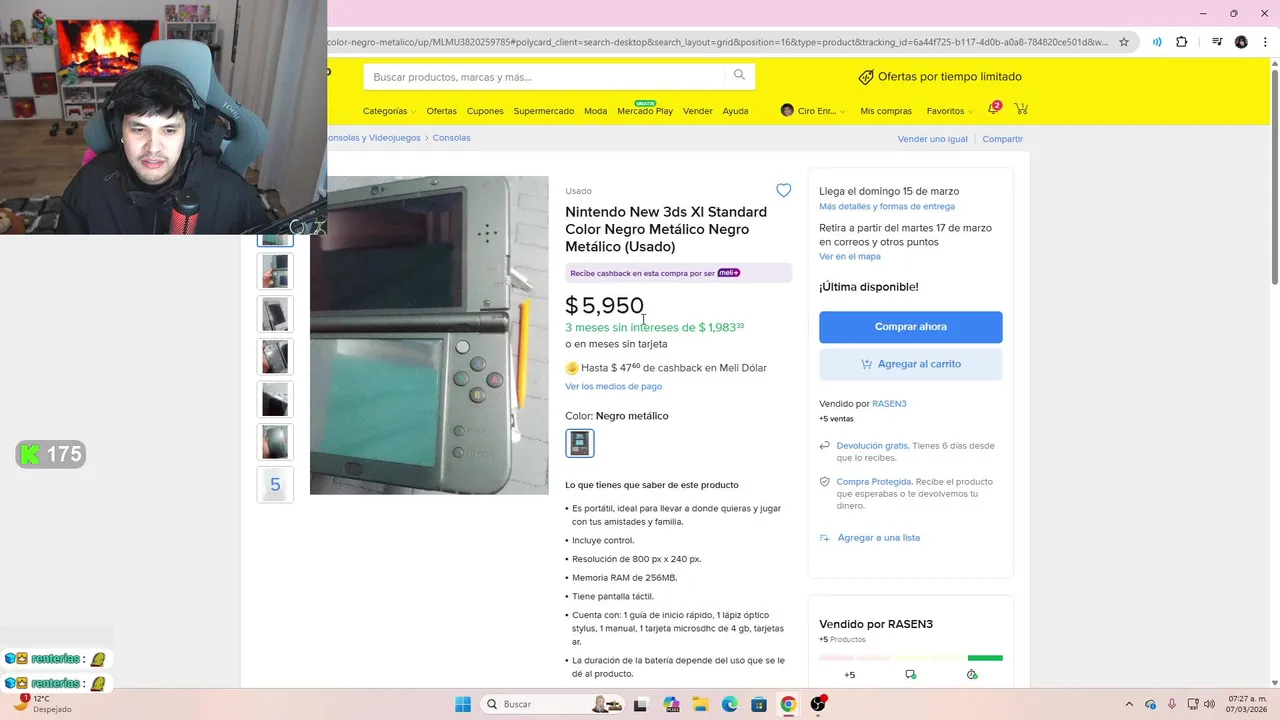Open Task View on the taskbar
Image resolution: width=1280 pixels, height=720 pixels.
[640, 704]
